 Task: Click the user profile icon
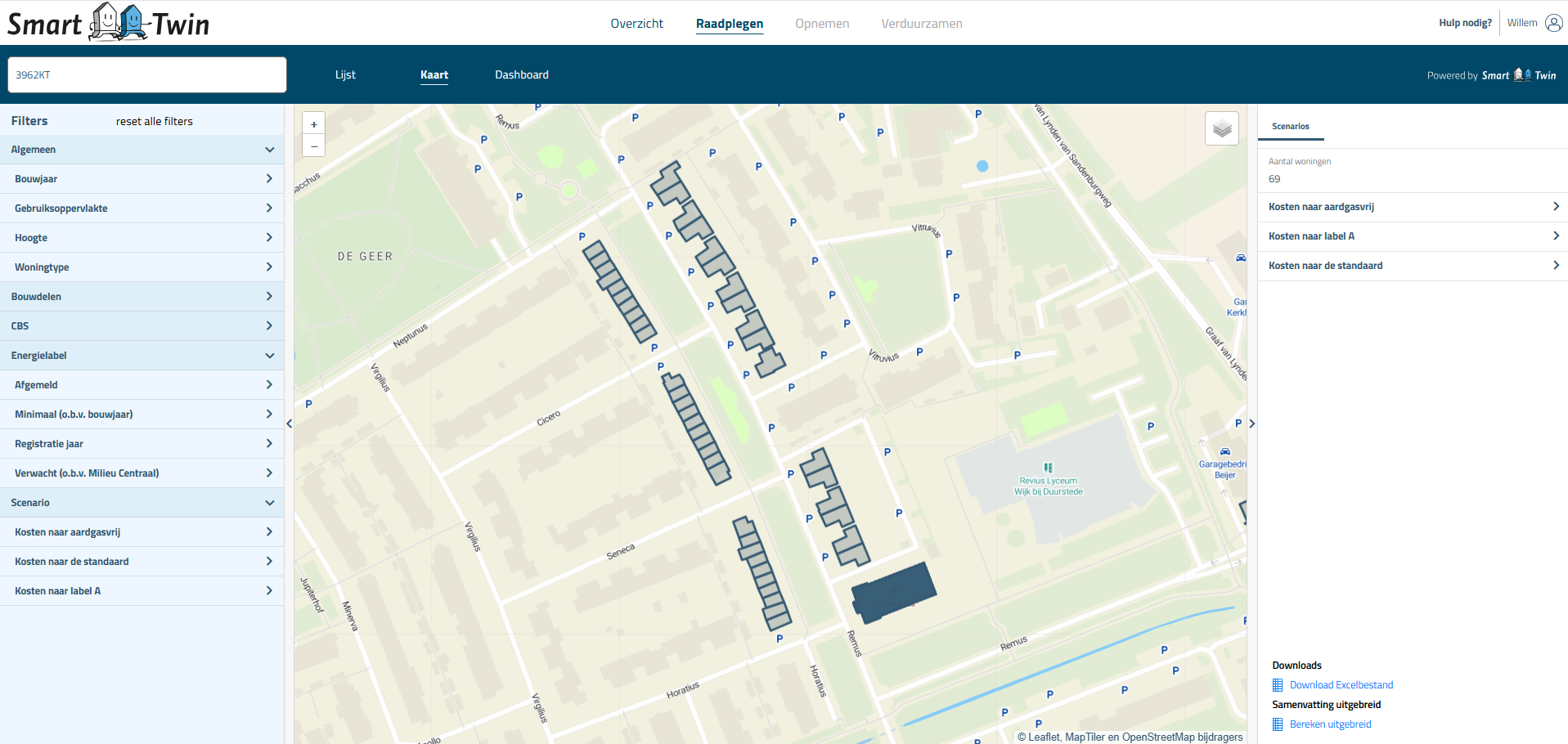[x=1553, y=23]
